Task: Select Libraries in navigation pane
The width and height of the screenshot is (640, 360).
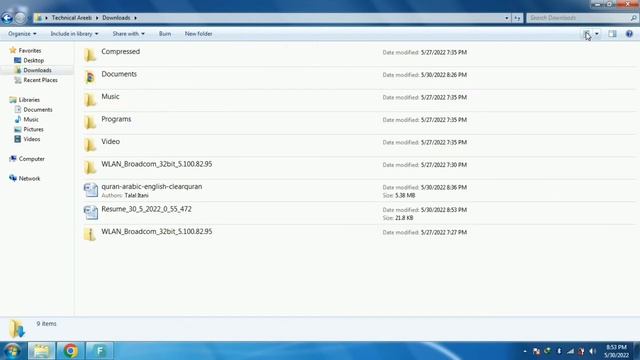Action: coord(29,100)
